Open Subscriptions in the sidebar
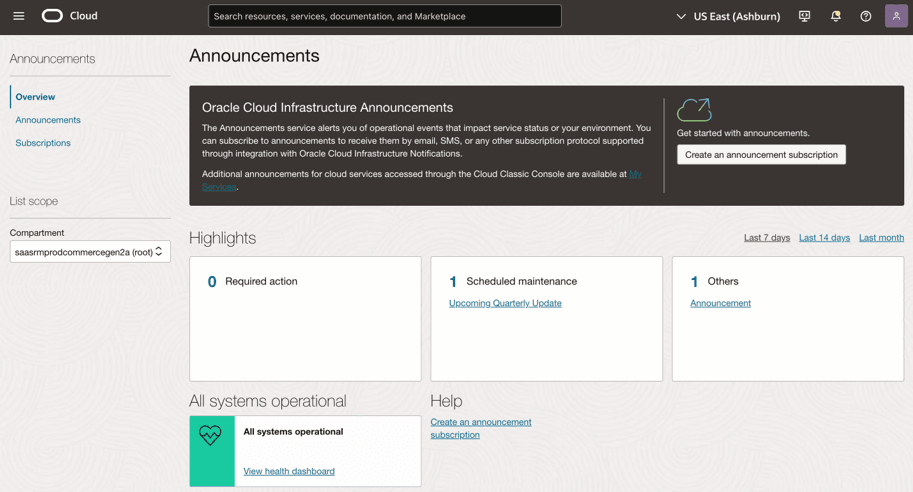 click(x=43, y=143)
